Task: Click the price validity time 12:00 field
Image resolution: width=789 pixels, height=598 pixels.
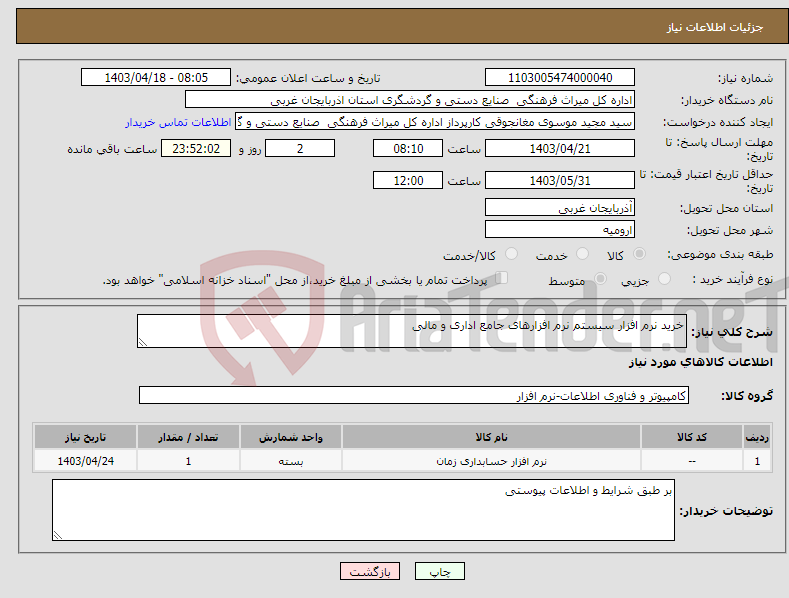Action: click(x=408, y=180)
